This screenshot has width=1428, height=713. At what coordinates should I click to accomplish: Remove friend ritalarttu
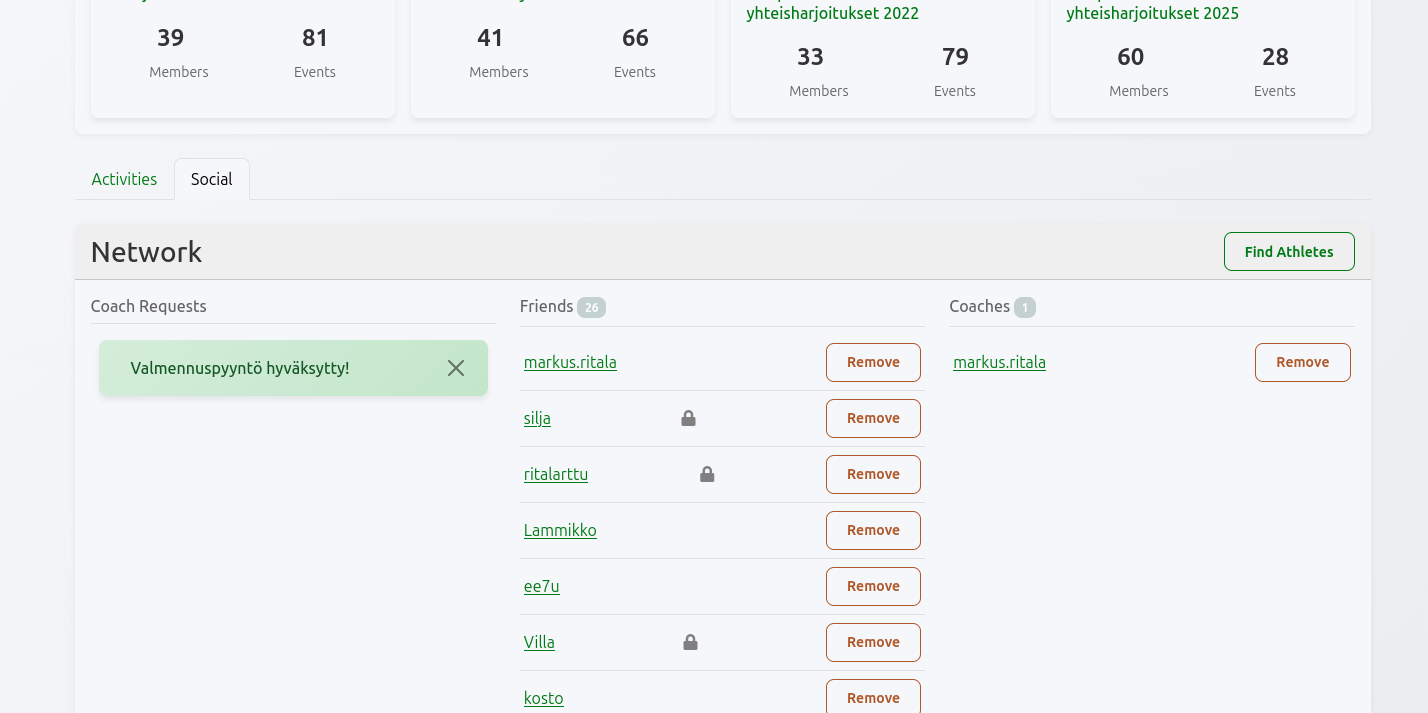pos(872,474)
